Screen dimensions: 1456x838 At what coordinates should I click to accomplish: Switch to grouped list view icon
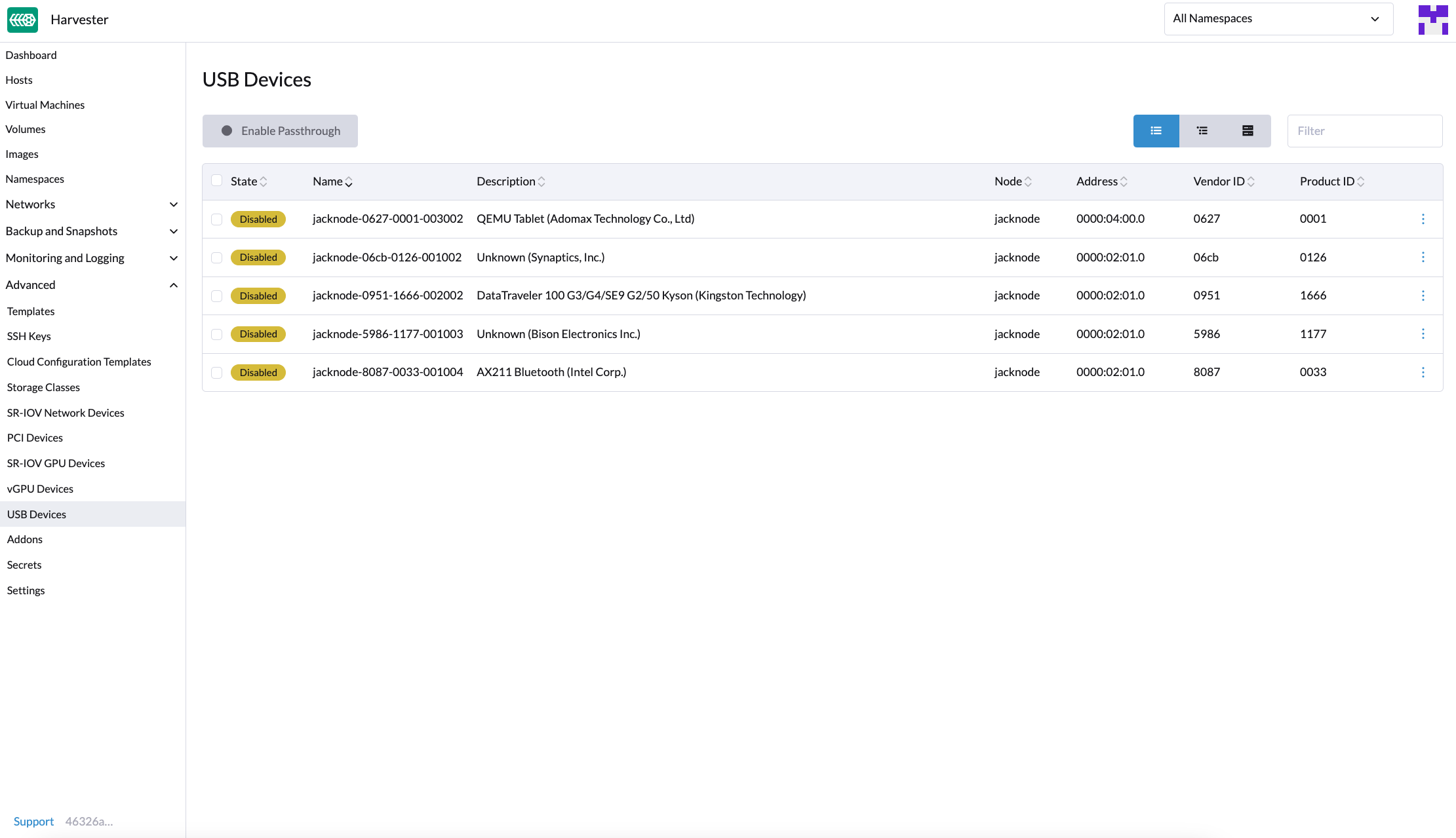1202,131
